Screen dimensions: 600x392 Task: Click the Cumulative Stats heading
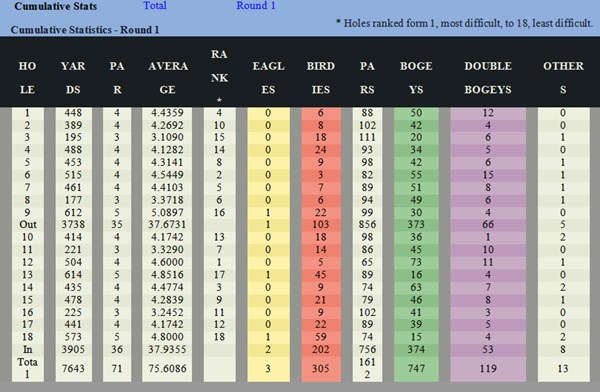coord(55,6)
